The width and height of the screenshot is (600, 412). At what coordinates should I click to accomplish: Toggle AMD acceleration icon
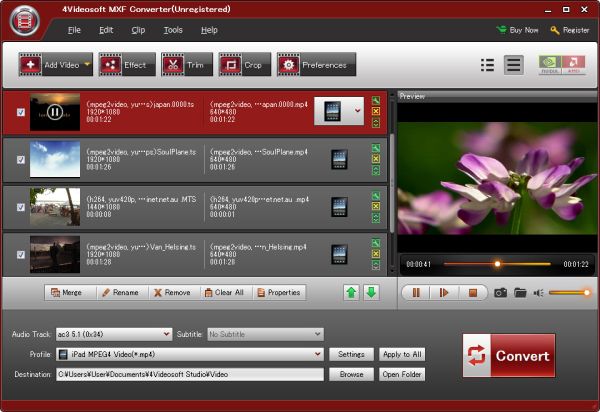[x=574, y=64]
